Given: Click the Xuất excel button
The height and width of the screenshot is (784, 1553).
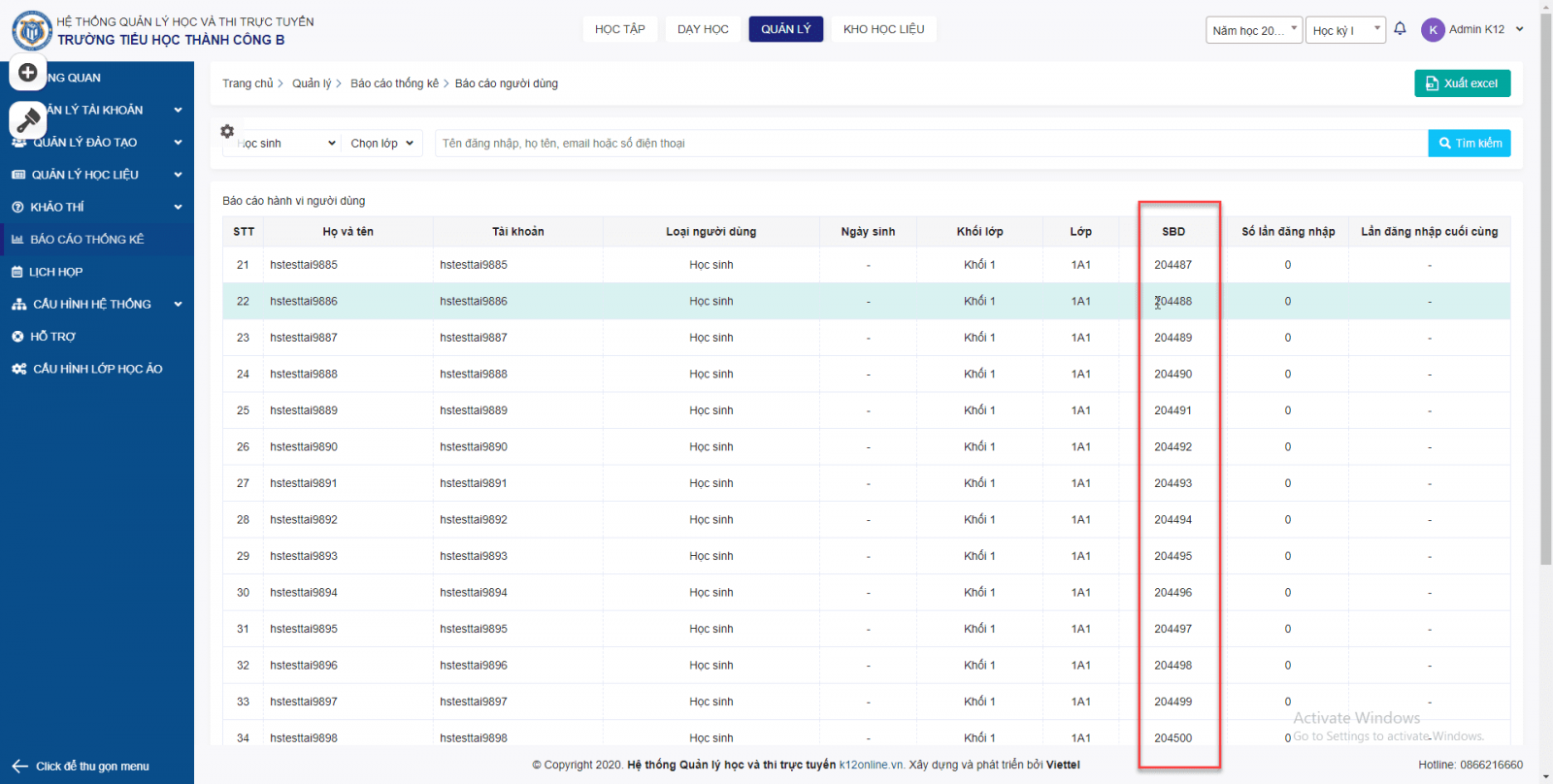Looking at the screenshot, I should [1462, 83].
